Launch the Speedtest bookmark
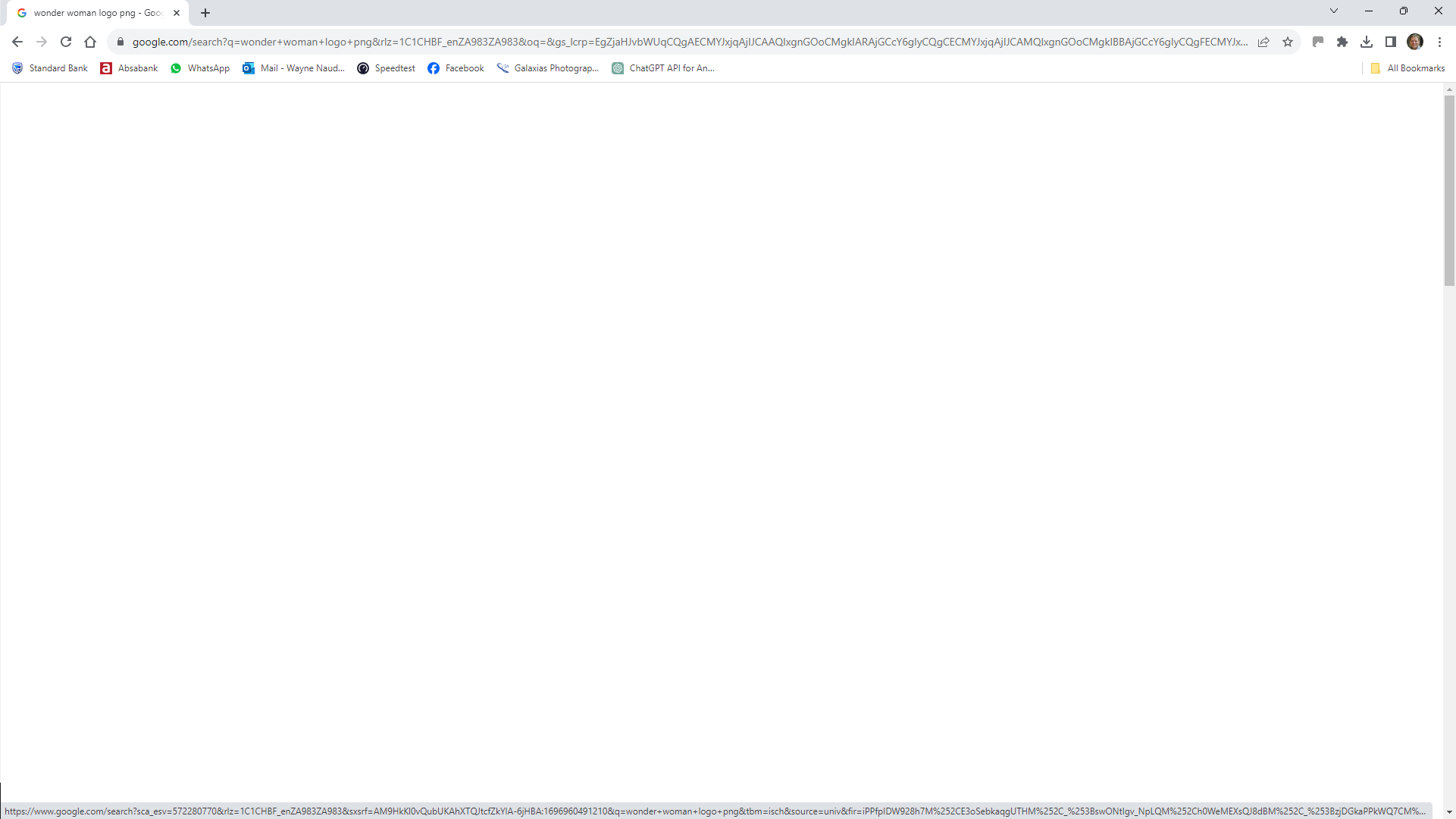 (x=387, y=67)
